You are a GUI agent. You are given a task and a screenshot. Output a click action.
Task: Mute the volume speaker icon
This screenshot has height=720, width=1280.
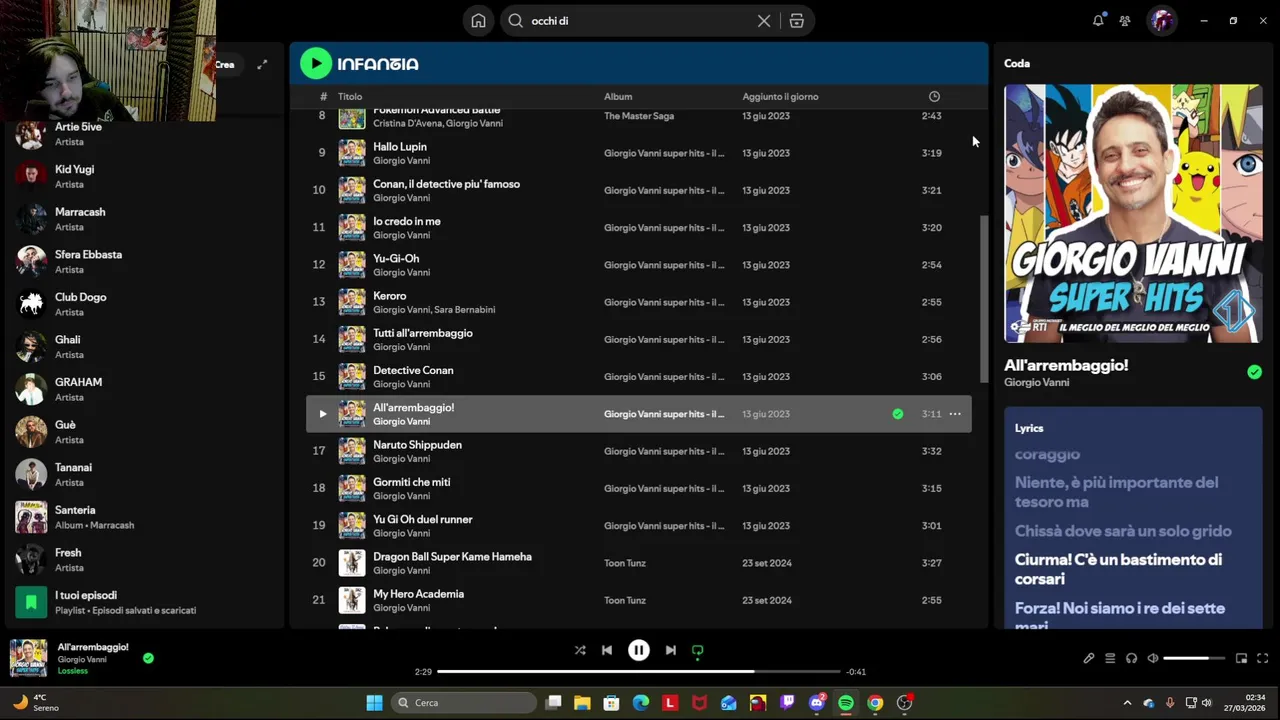click(1153, 658)
